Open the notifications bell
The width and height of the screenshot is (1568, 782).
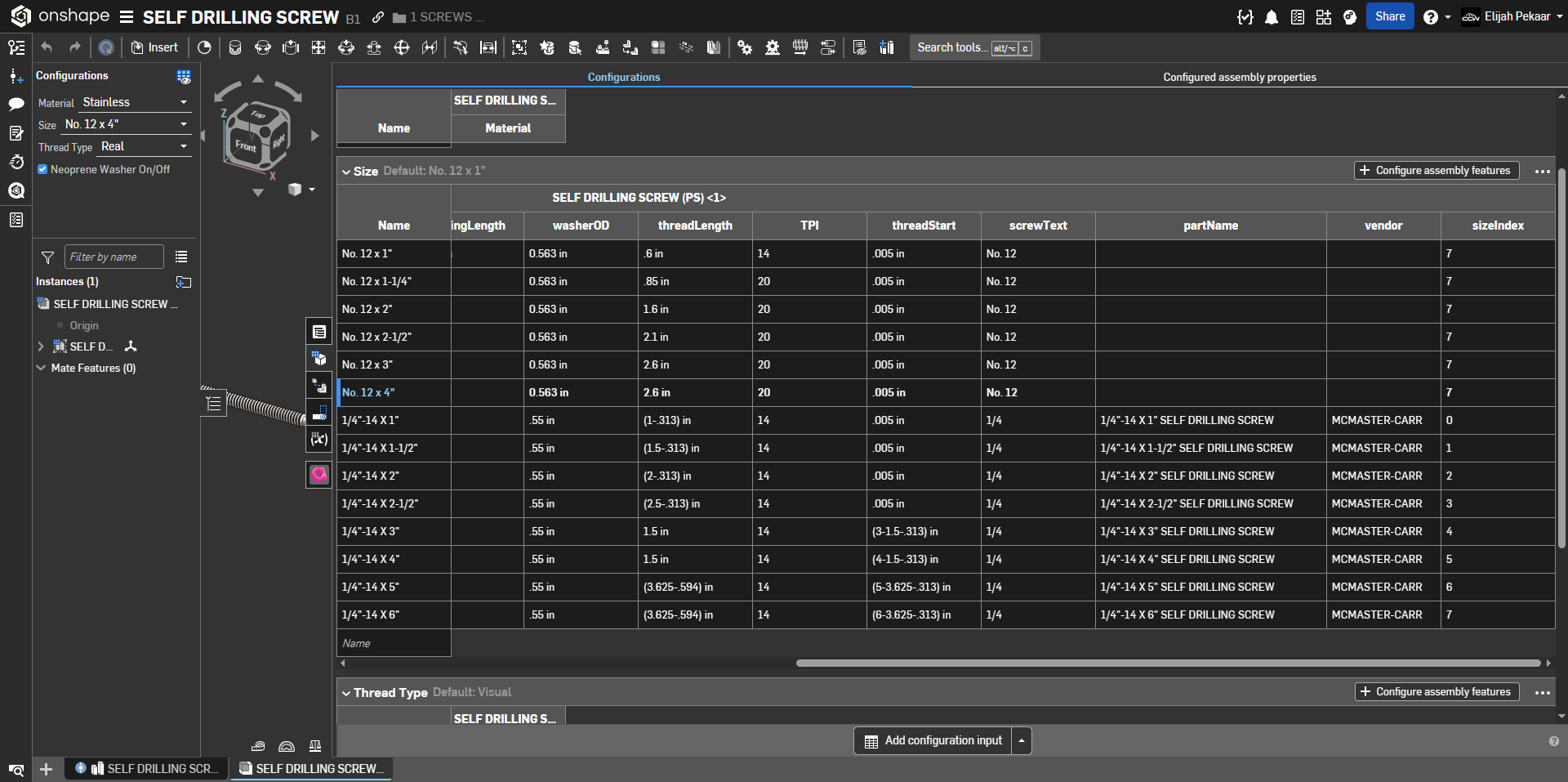pyautogui.click(x=1272, y=17)
